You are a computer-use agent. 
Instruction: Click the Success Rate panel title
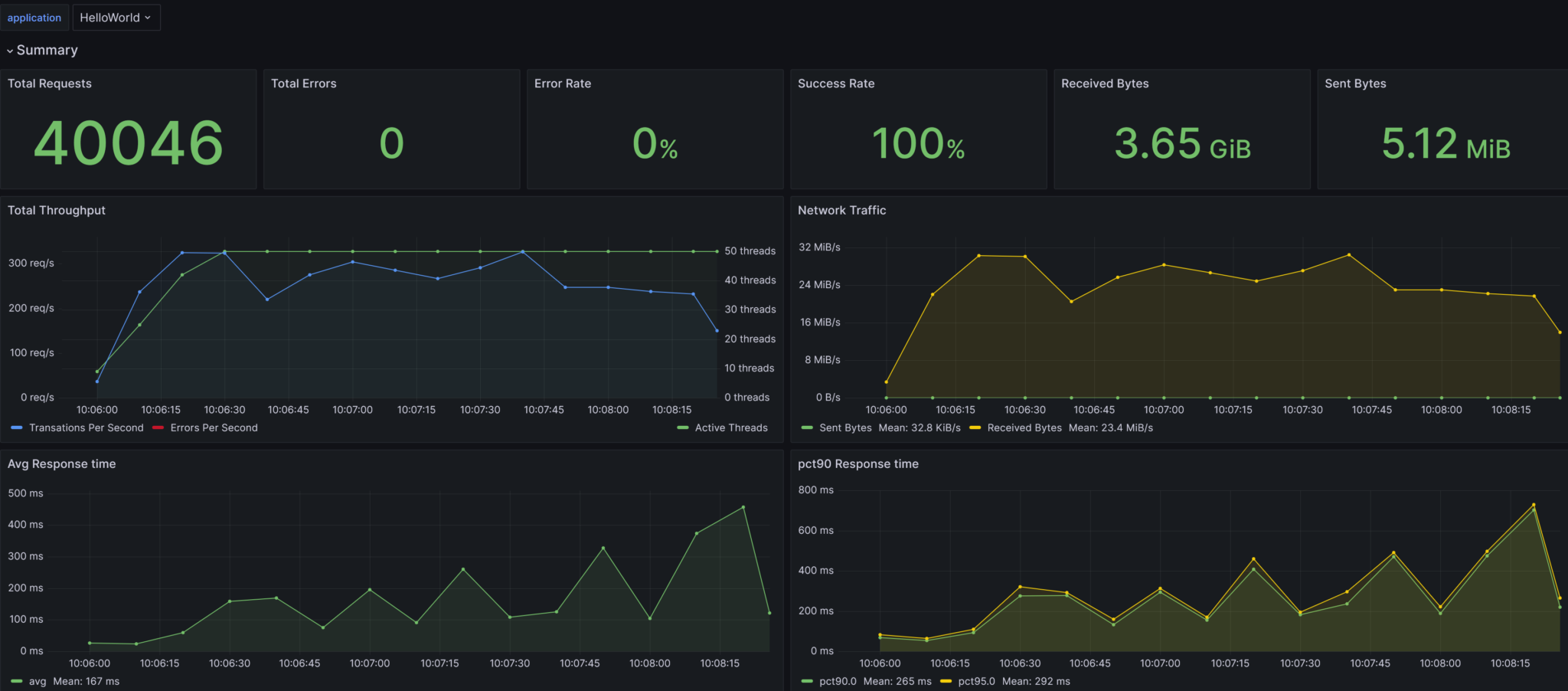tap(835, 84)
